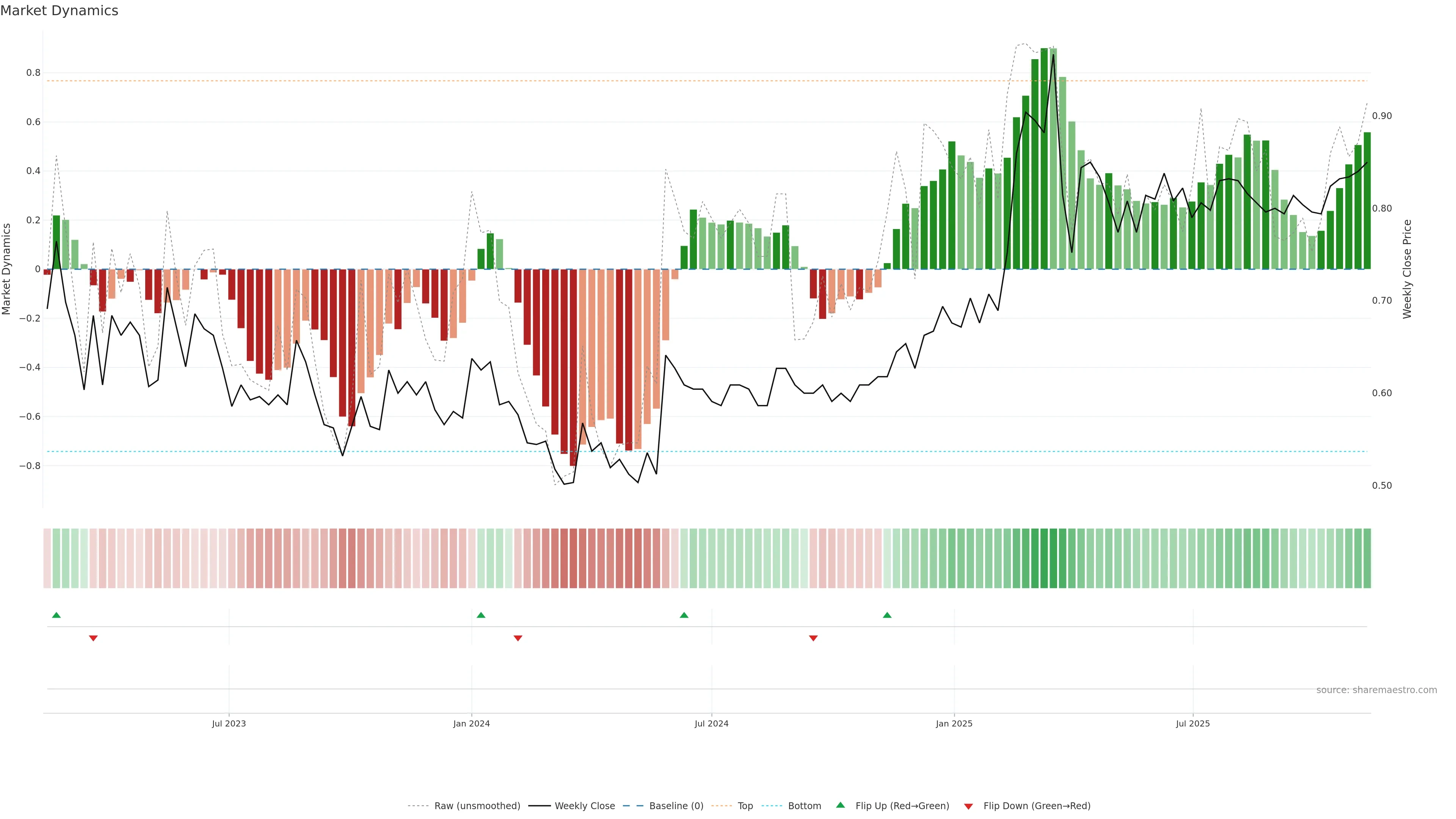Image resolution: width=1456 pixels, height=819 pixels.
Task: Hide the Top threshold legend entry
Action: (x=745, y=806)
